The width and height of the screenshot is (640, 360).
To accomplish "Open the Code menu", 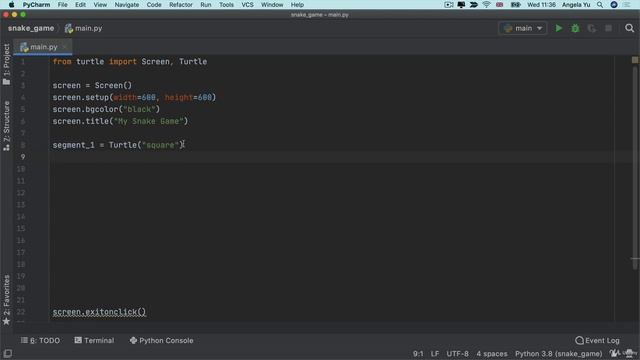I will (154, 5).
